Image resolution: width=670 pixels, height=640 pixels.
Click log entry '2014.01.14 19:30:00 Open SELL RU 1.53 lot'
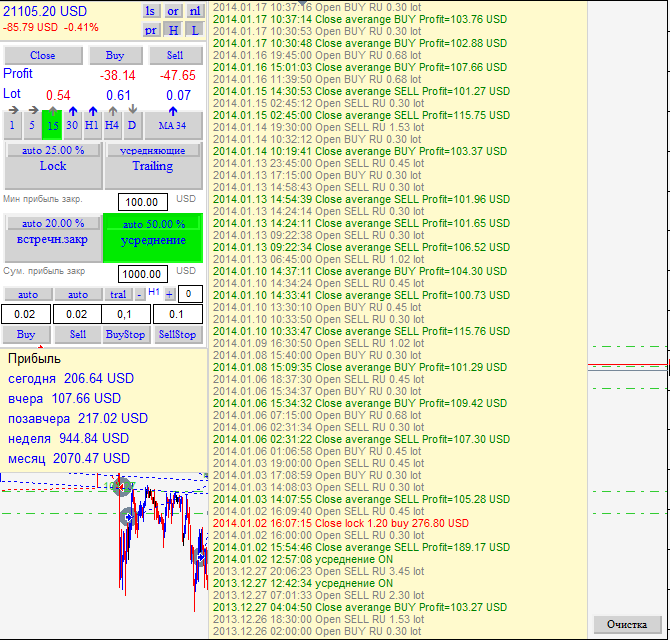point(318,127)
